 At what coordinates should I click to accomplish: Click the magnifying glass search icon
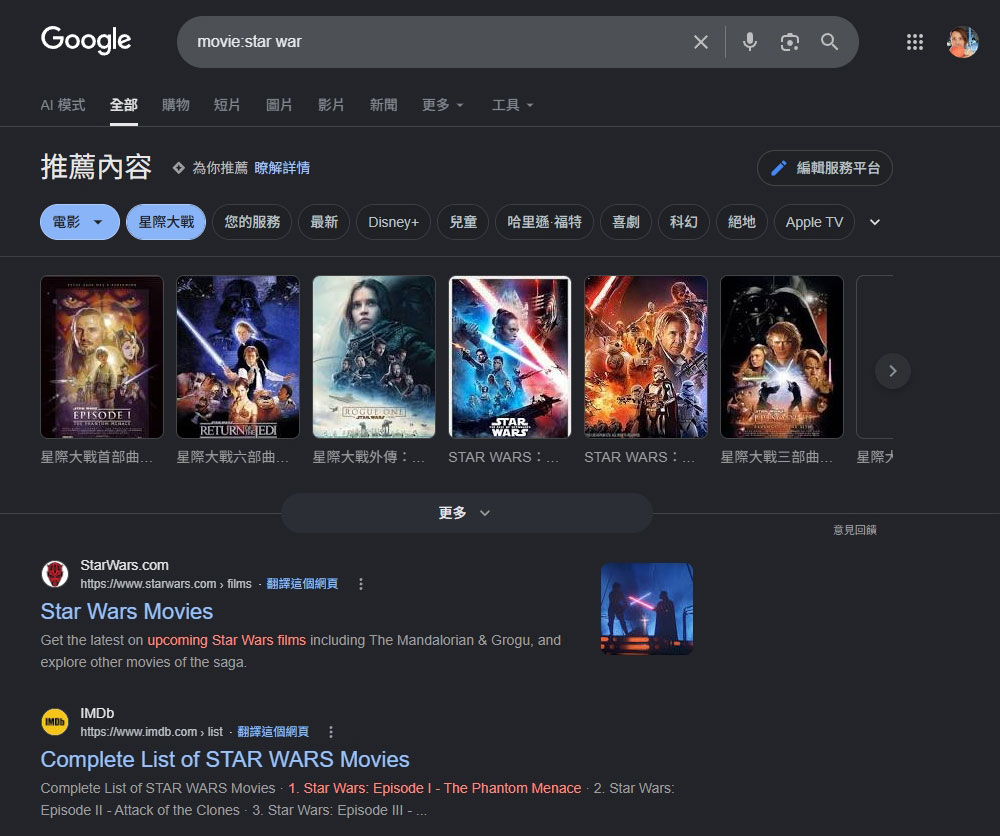pyautogui.click(x=829, y=42)
